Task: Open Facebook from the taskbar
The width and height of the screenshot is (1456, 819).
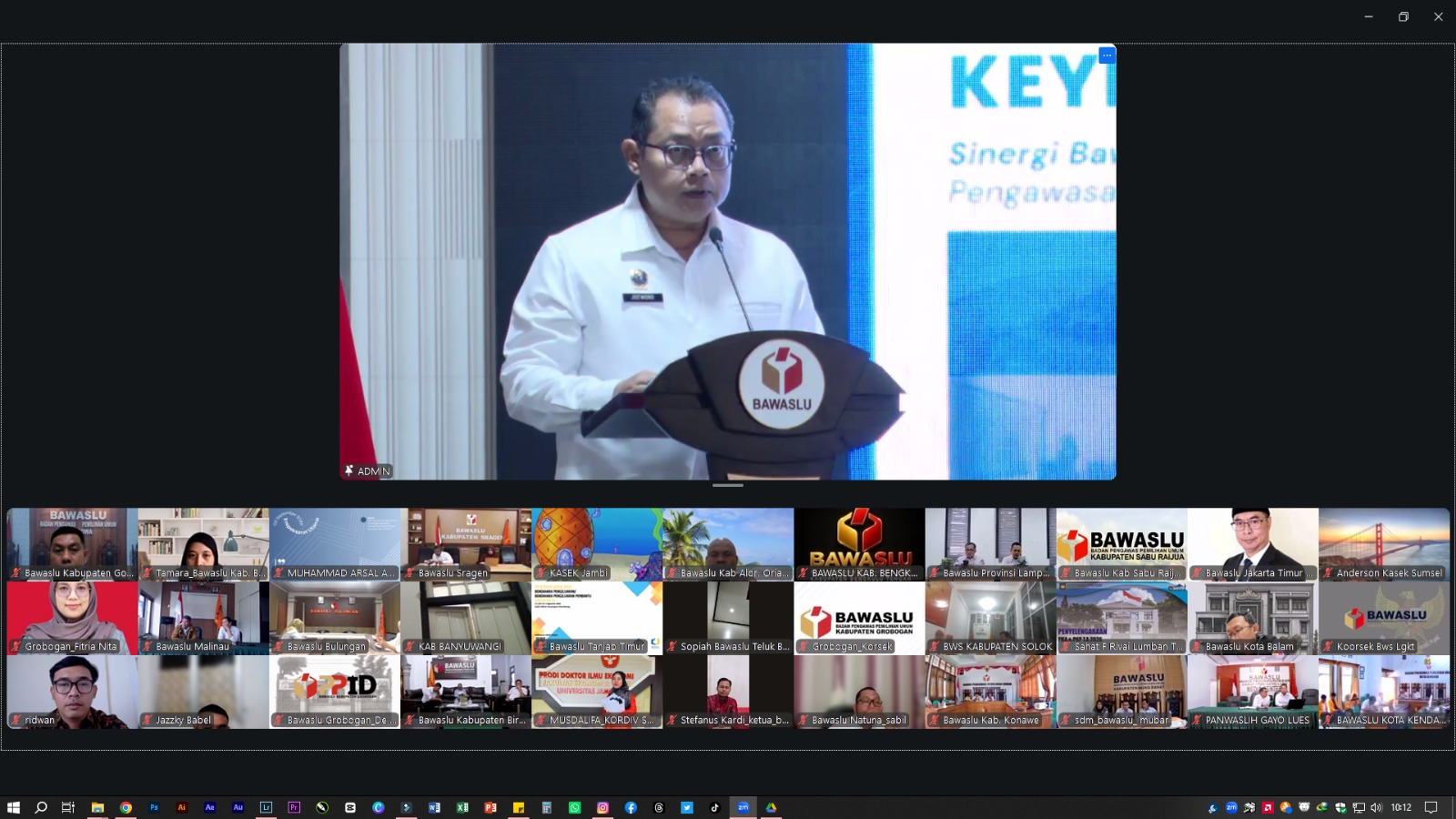Action: pyautogui.click(x=631, y=807)
